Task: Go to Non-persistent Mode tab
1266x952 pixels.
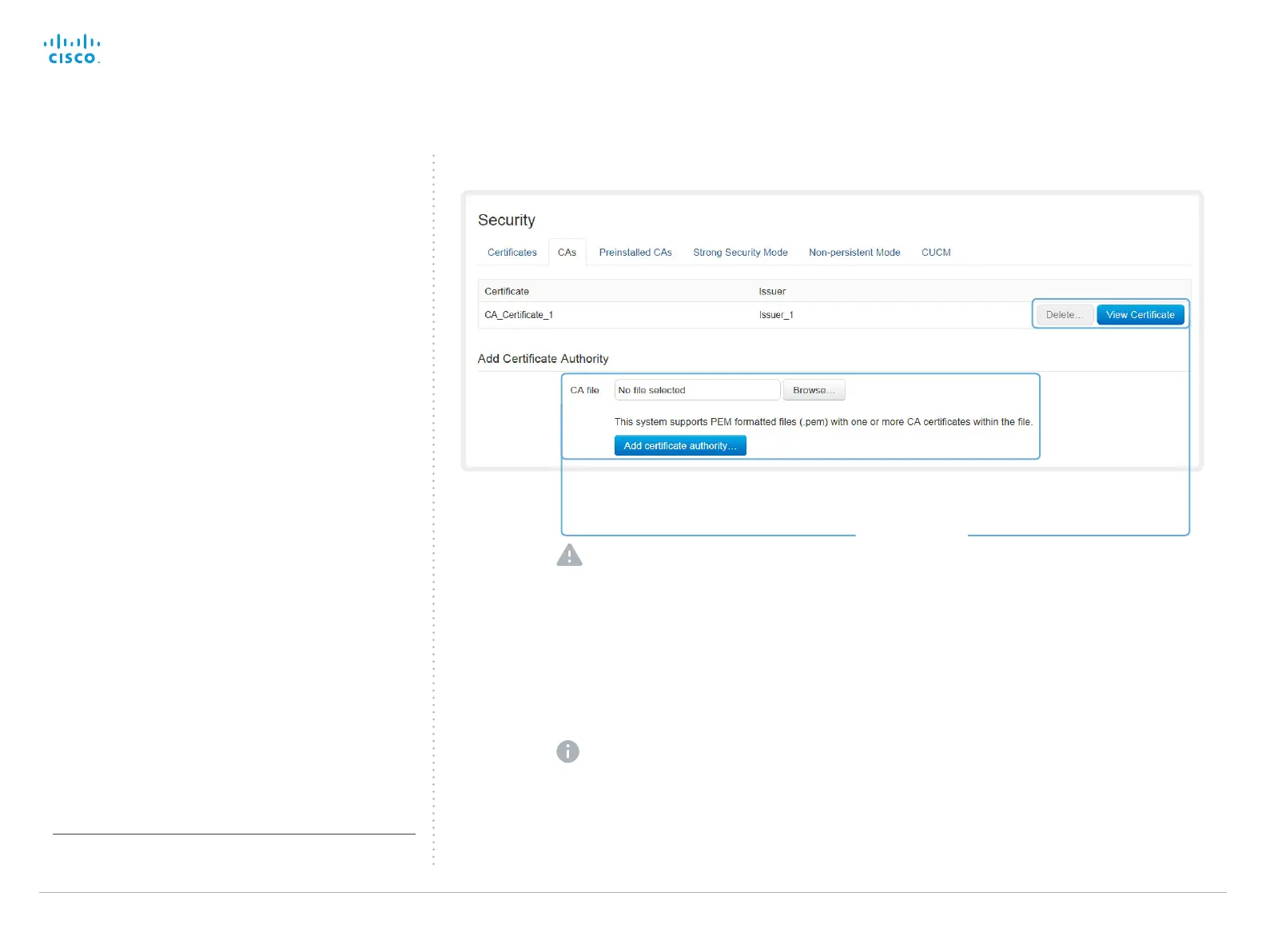Action: tap(854, 253)
